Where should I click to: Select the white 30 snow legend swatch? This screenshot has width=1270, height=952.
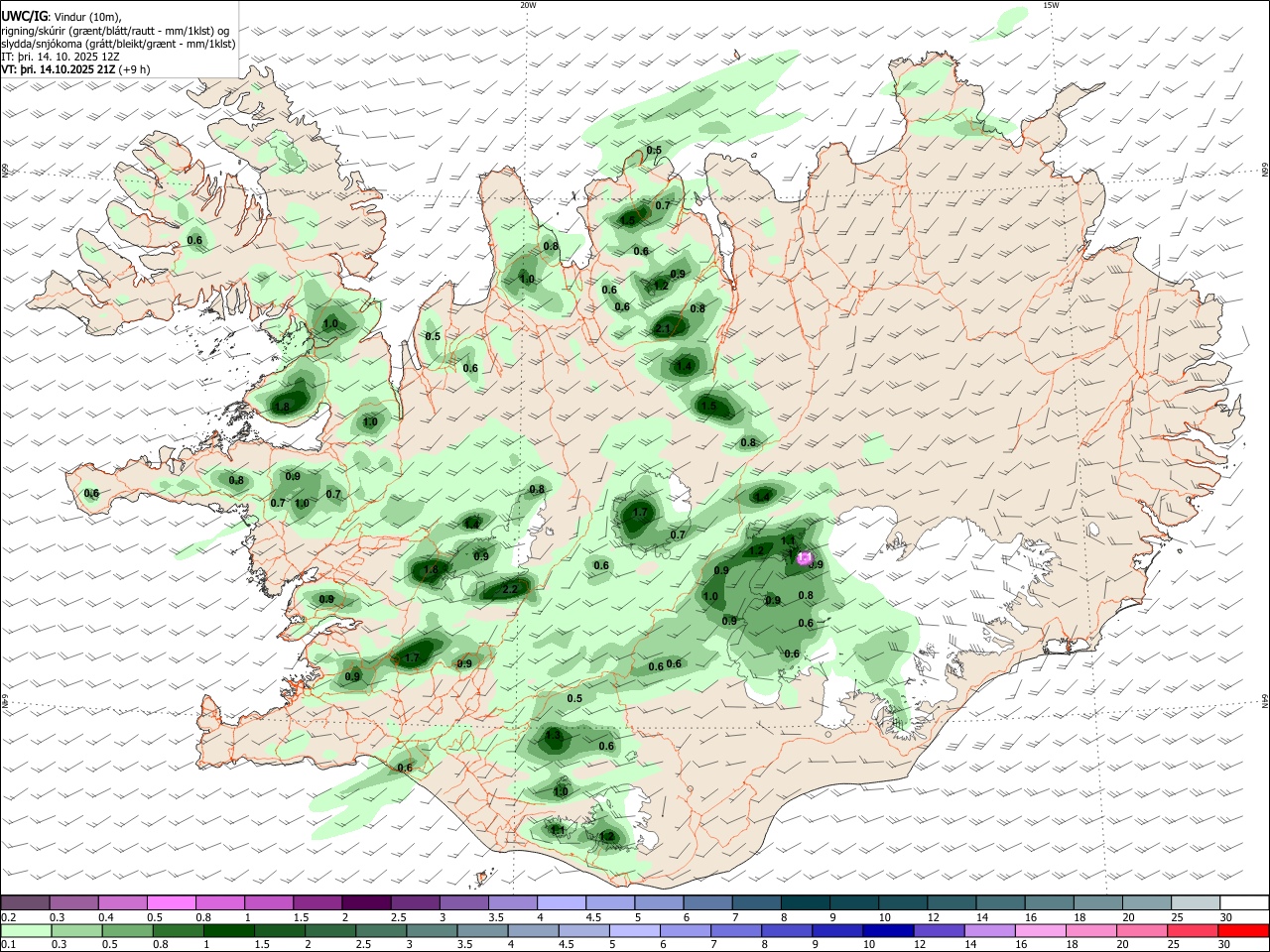point(1244,902)
